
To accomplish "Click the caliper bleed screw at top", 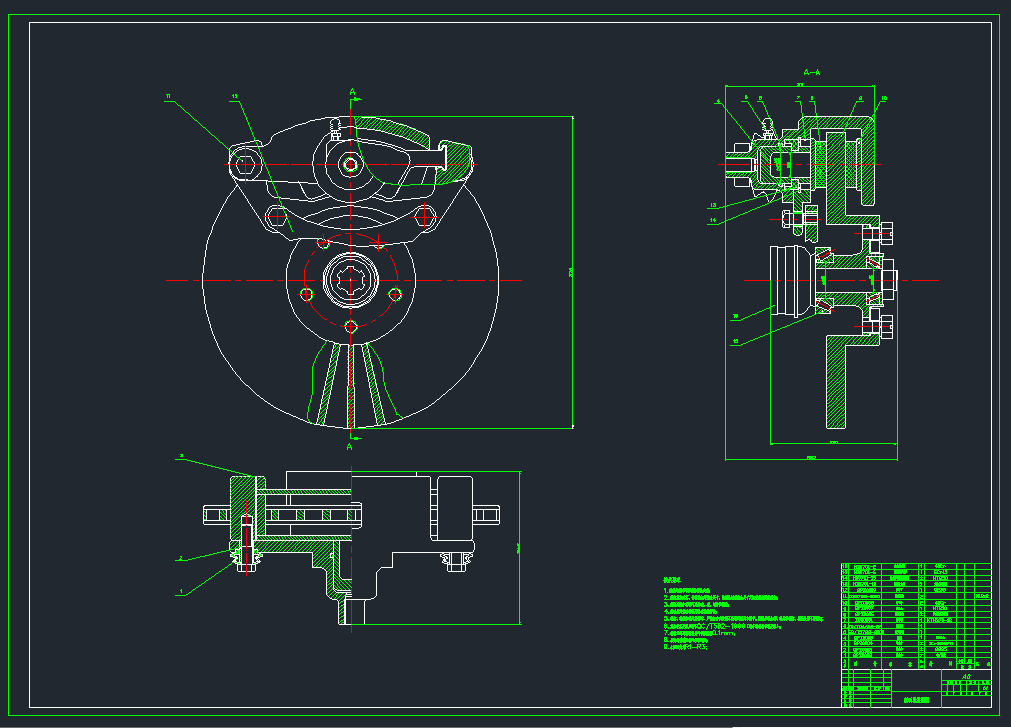I will (x=335, y=128).
